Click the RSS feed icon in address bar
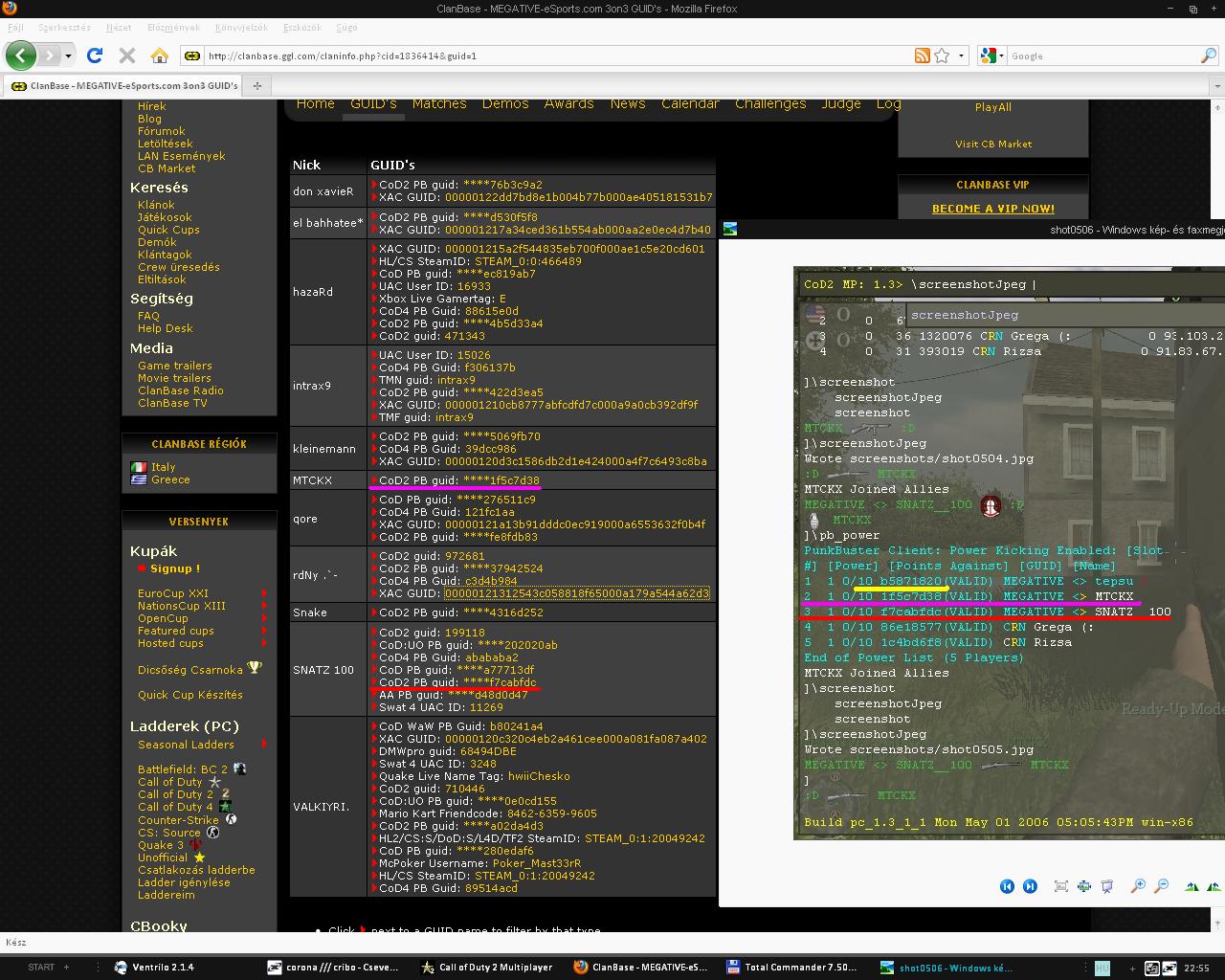 click(922, 56)
